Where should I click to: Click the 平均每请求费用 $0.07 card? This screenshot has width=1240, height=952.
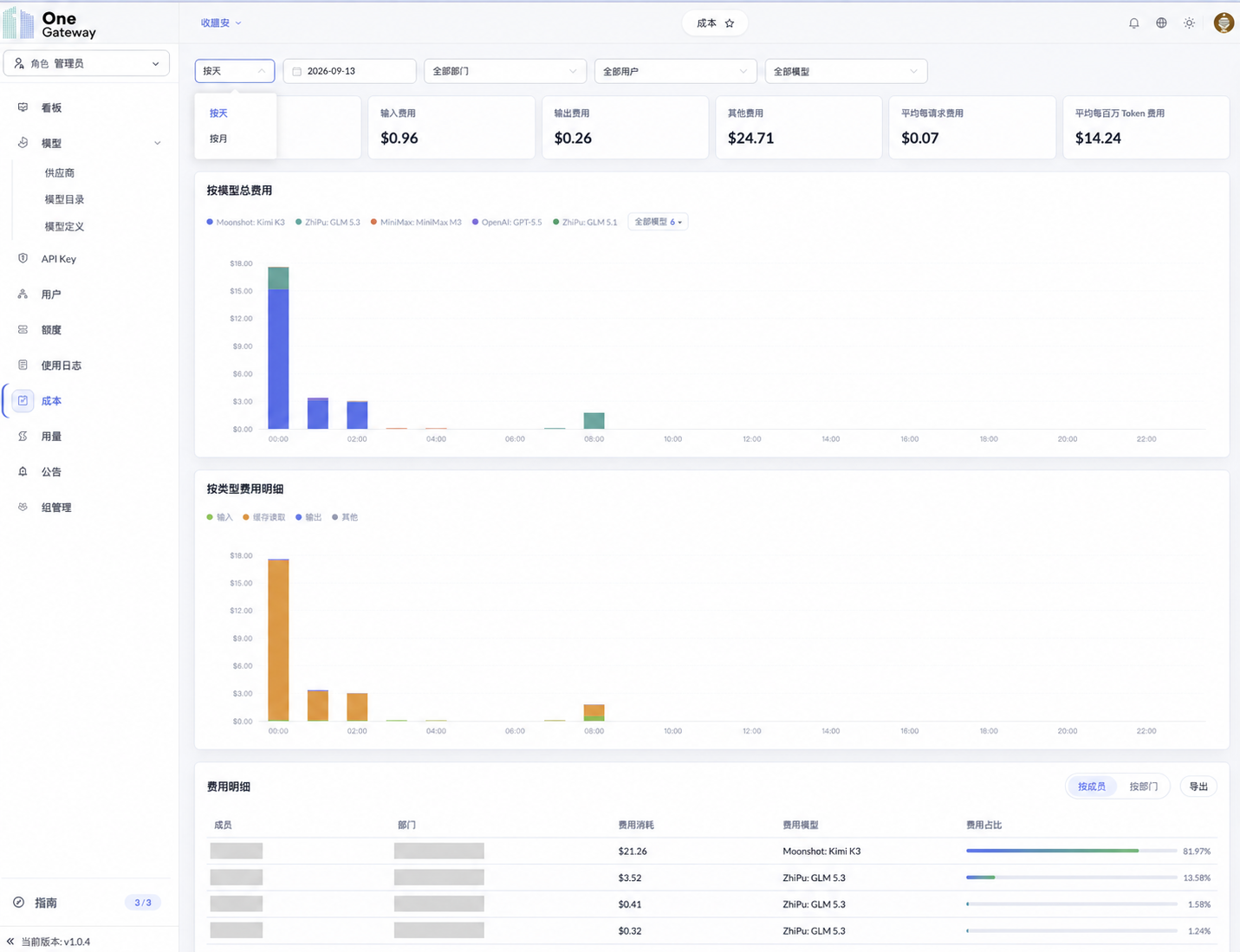(972, 127)
